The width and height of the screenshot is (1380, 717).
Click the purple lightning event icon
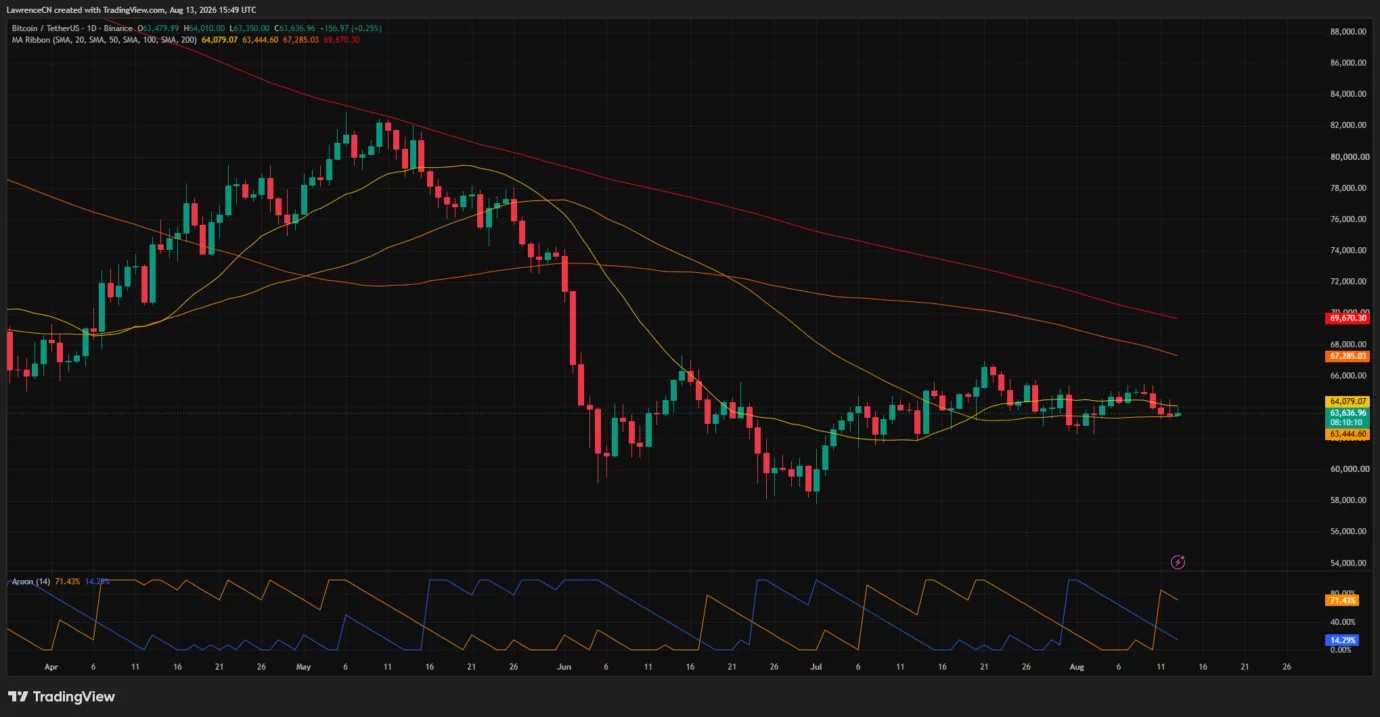[1178, 562]
